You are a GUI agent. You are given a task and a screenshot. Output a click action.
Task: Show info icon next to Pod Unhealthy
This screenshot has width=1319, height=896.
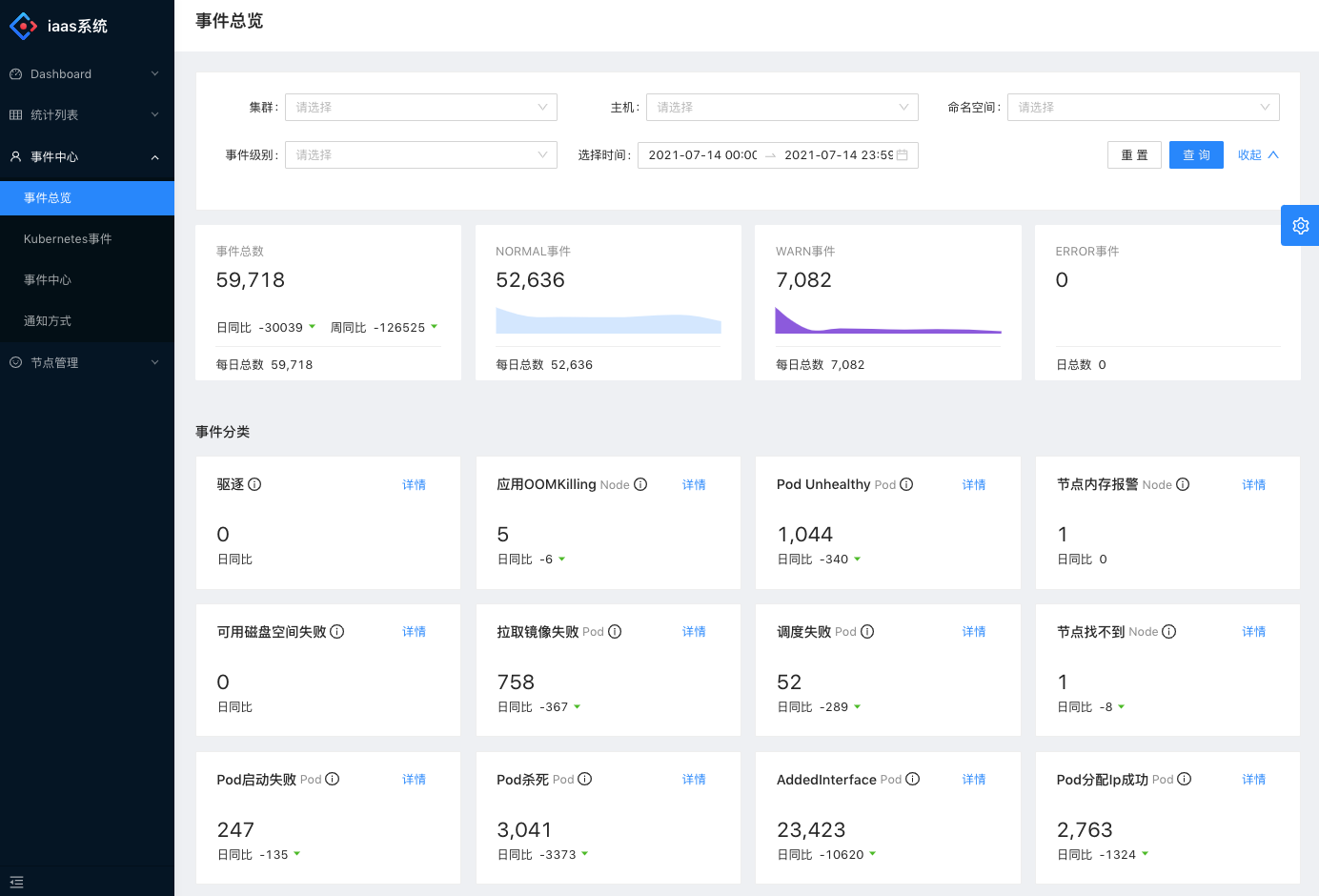906,484
